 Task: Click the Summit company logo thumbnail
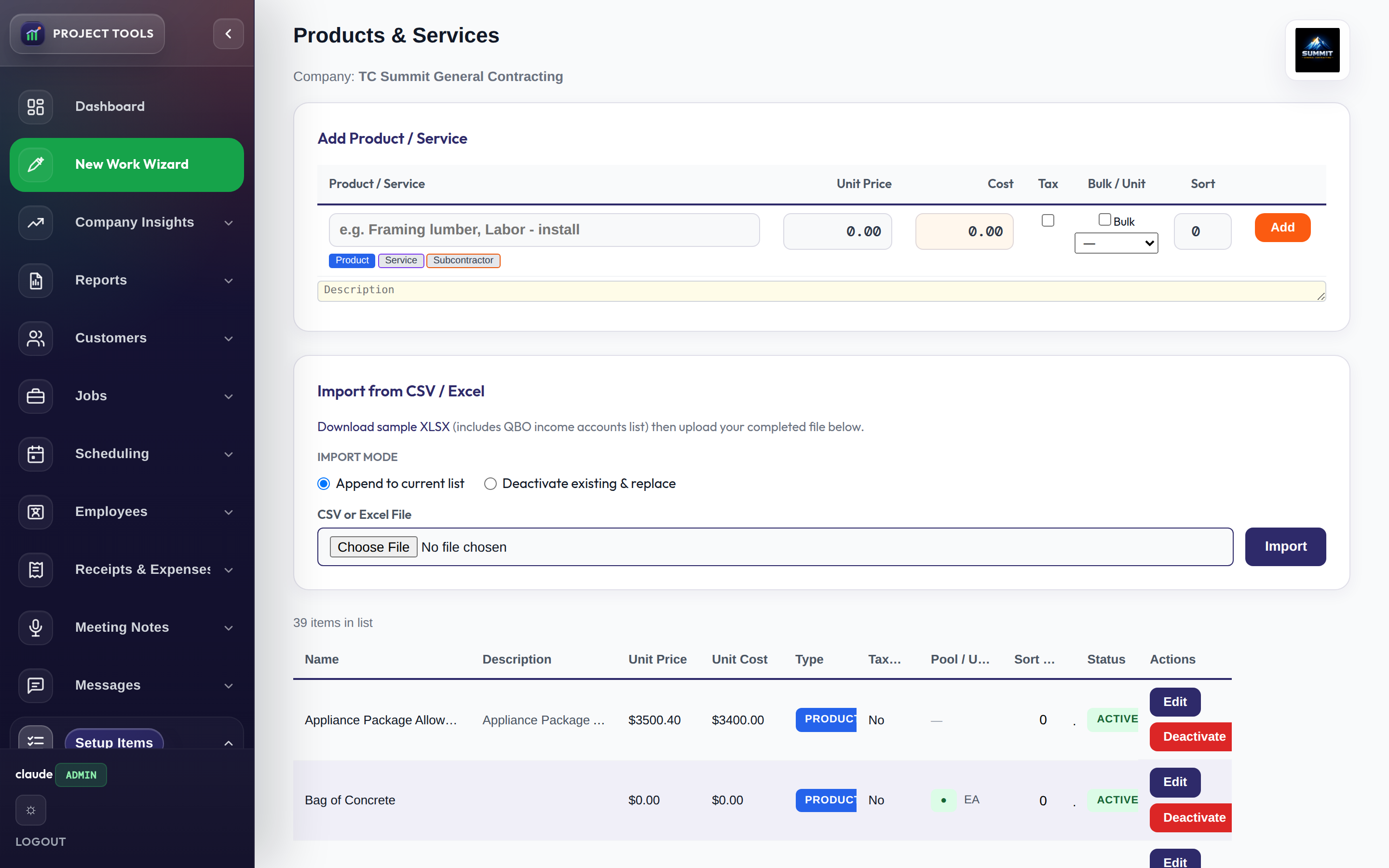click(1317, 51)
